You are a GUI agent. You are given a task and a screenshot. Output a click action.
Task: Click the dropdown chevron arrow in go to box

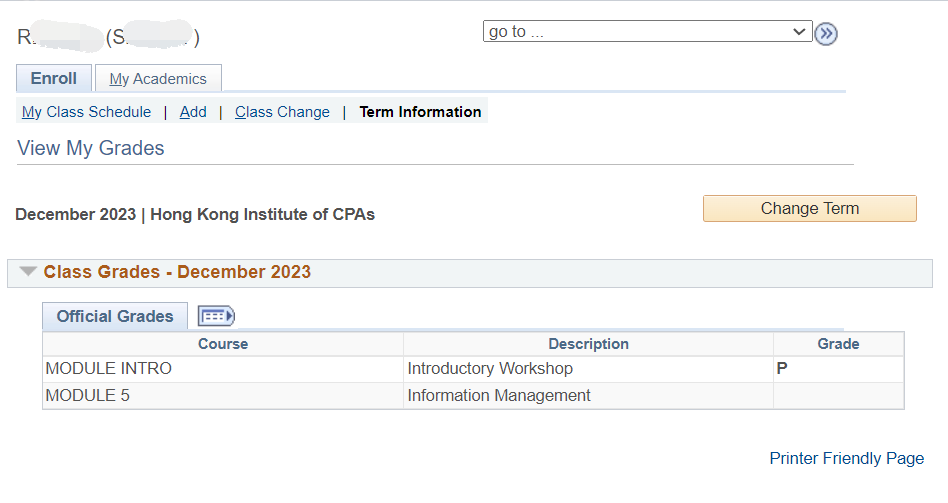point(799,31)
